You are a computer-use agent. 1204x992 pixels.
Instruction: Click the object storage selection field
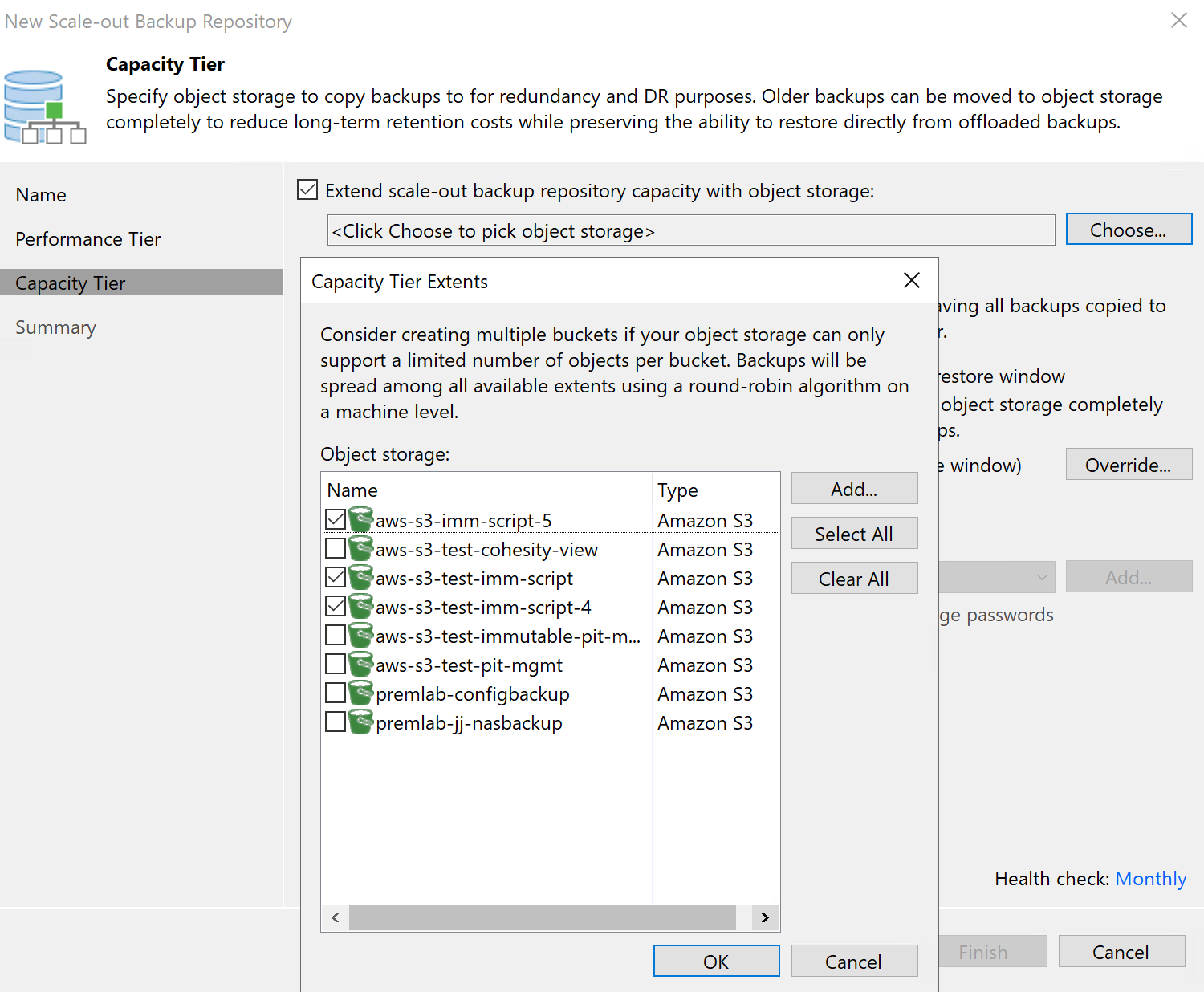point(690,231)
